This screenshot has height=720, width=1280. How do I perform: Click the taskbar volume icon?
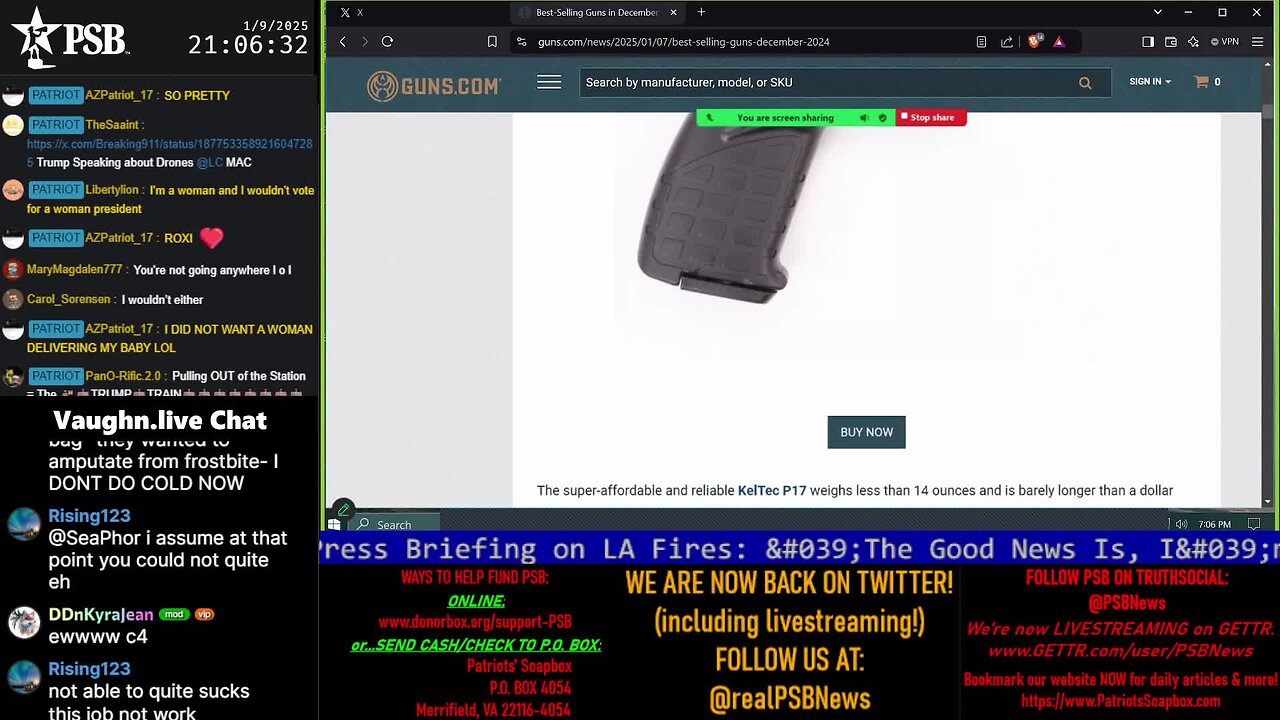1182,524
